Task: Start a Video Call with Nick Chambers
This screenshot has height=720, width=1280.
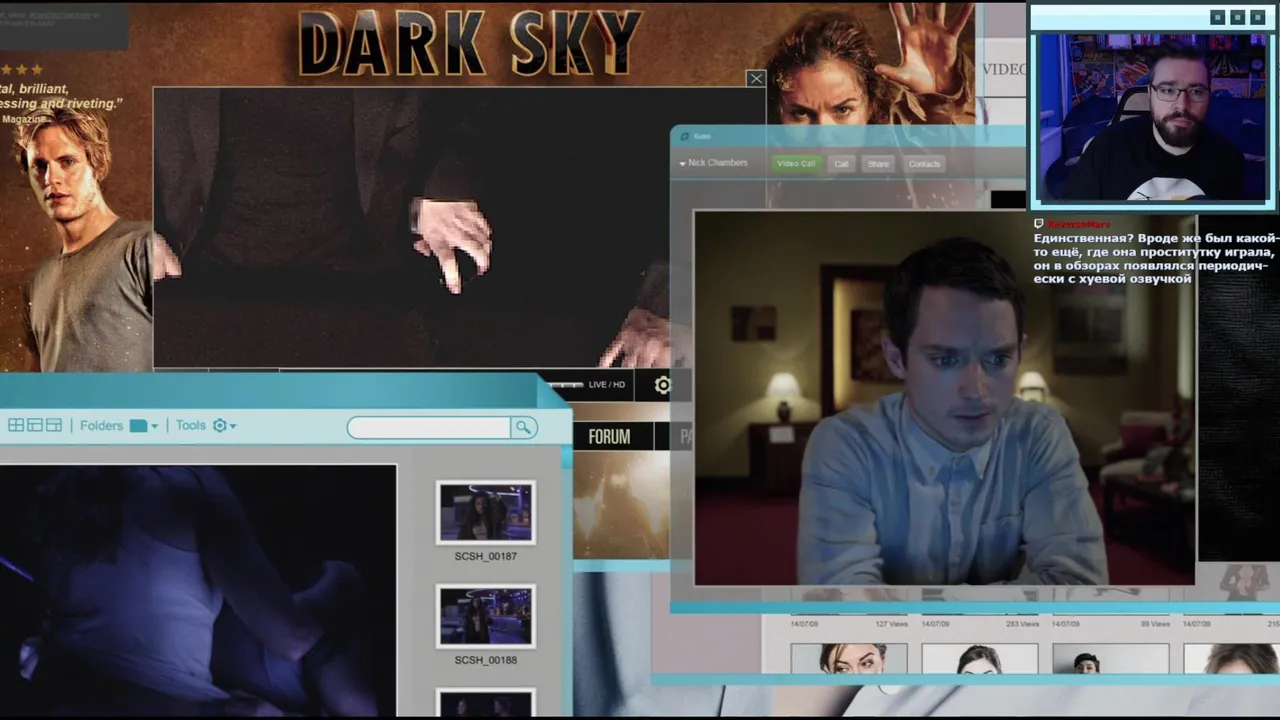Action: pos(796,164)
